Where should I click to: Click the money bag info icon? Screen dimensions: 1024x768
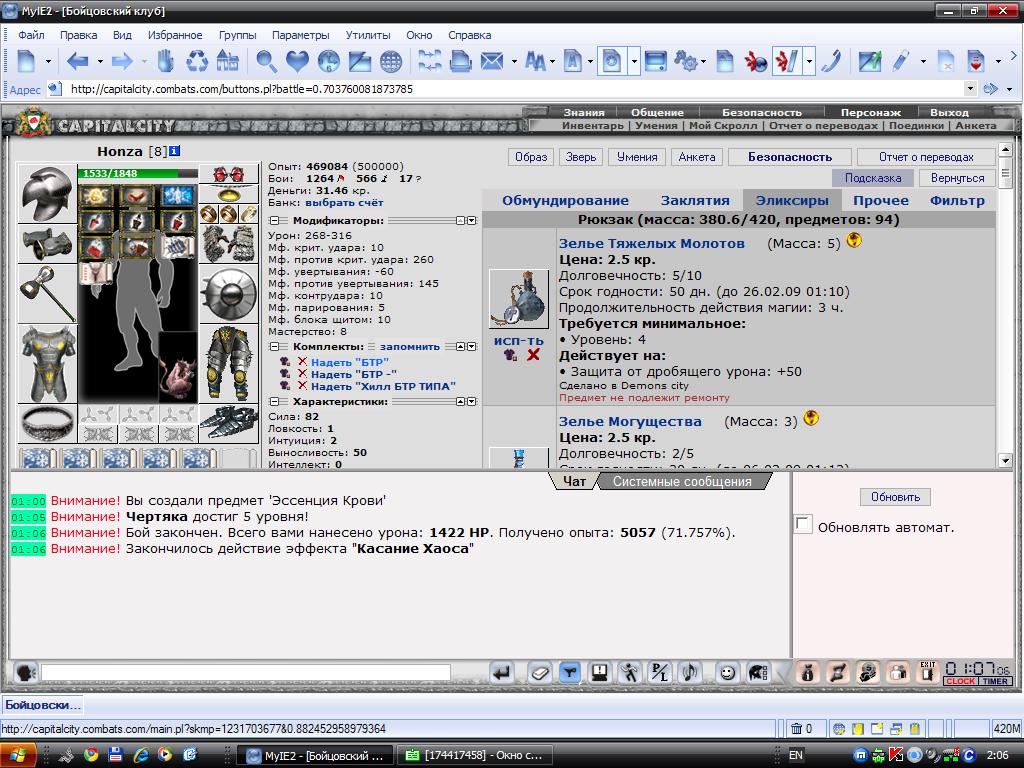pos(807,672)
